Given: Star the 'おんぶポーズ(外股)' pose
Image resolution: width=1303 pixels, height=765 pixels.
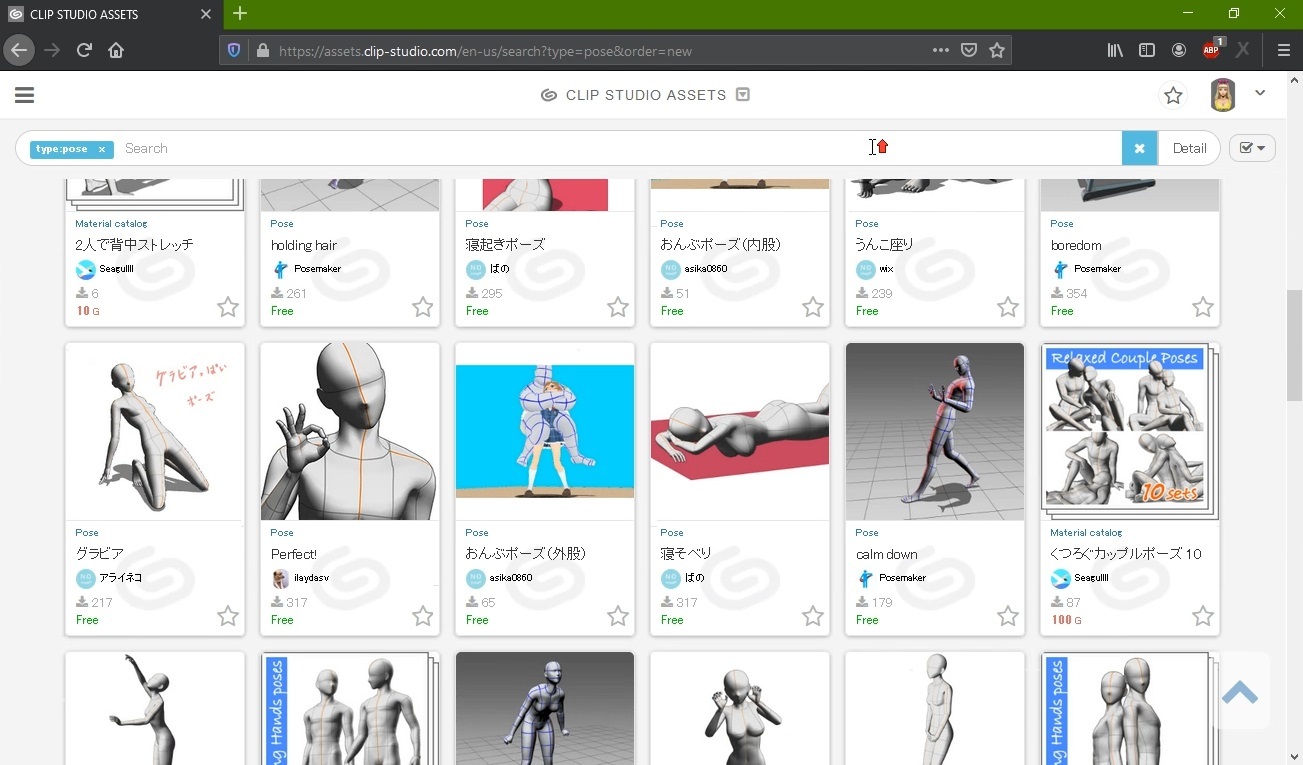Looking at the screenshot, I should coord(618,616).
